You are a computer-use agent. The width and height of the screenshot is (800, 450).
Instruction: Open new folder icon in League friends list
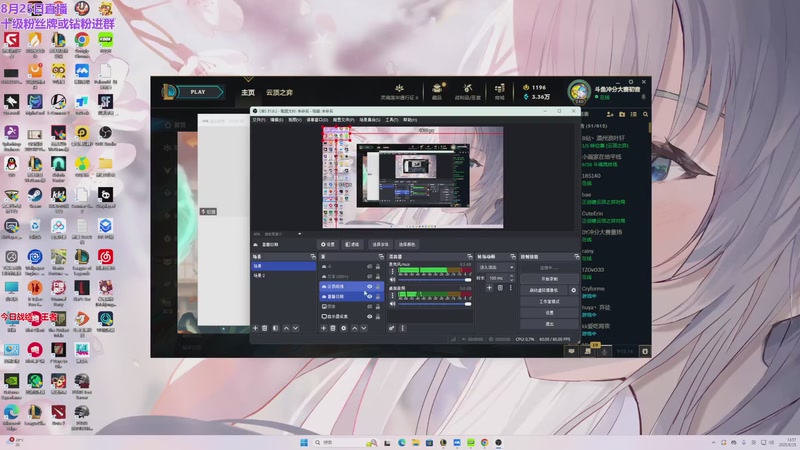coord(622,114)
